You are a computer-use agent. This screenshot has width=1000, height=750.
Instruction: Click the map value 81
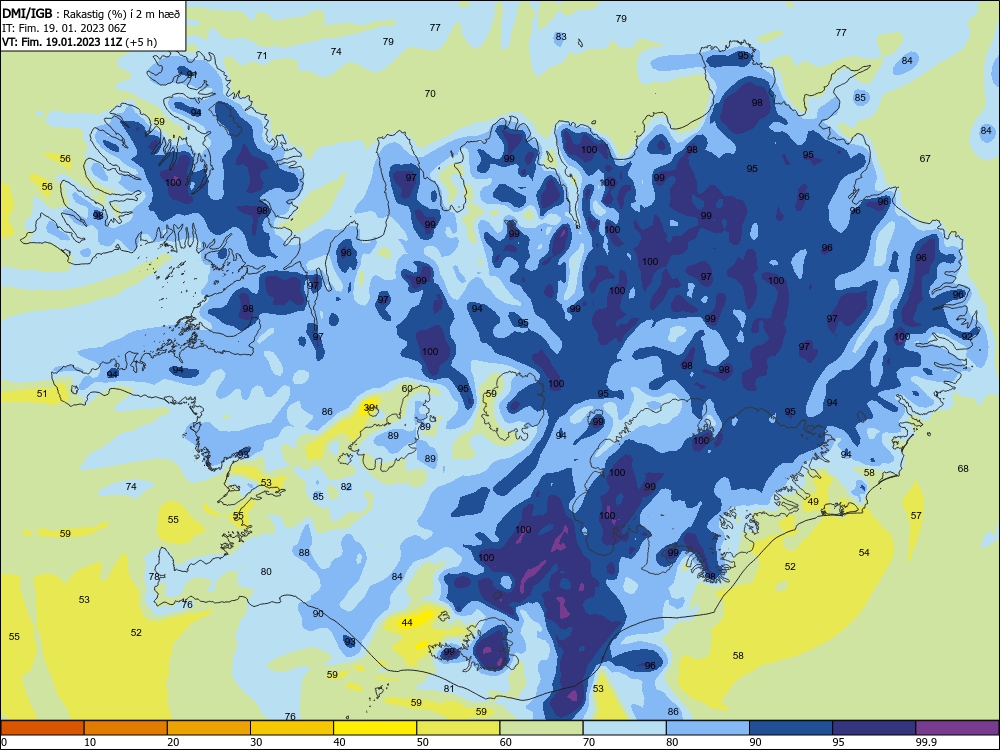[449, 688]
